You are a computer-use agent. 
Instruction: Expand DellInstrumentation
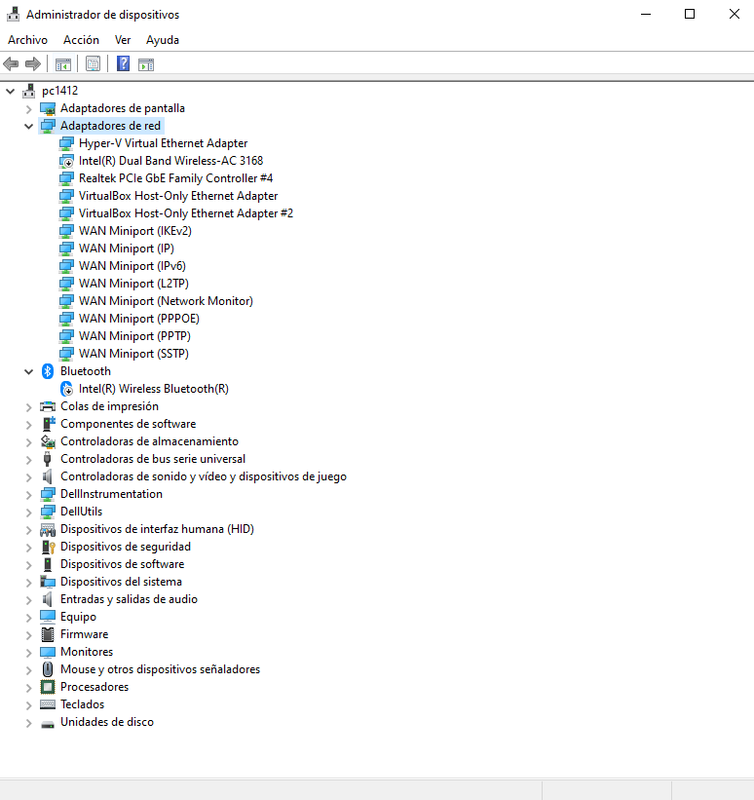pos(29,494)
